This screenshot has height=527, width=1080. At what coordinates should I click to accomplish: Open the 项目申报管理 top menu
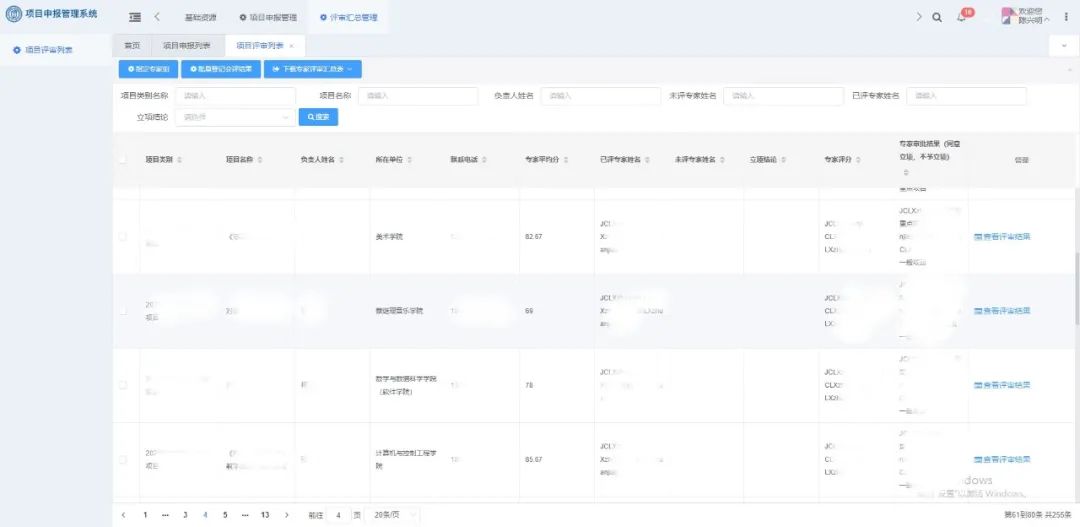click(x=268, y=17)
